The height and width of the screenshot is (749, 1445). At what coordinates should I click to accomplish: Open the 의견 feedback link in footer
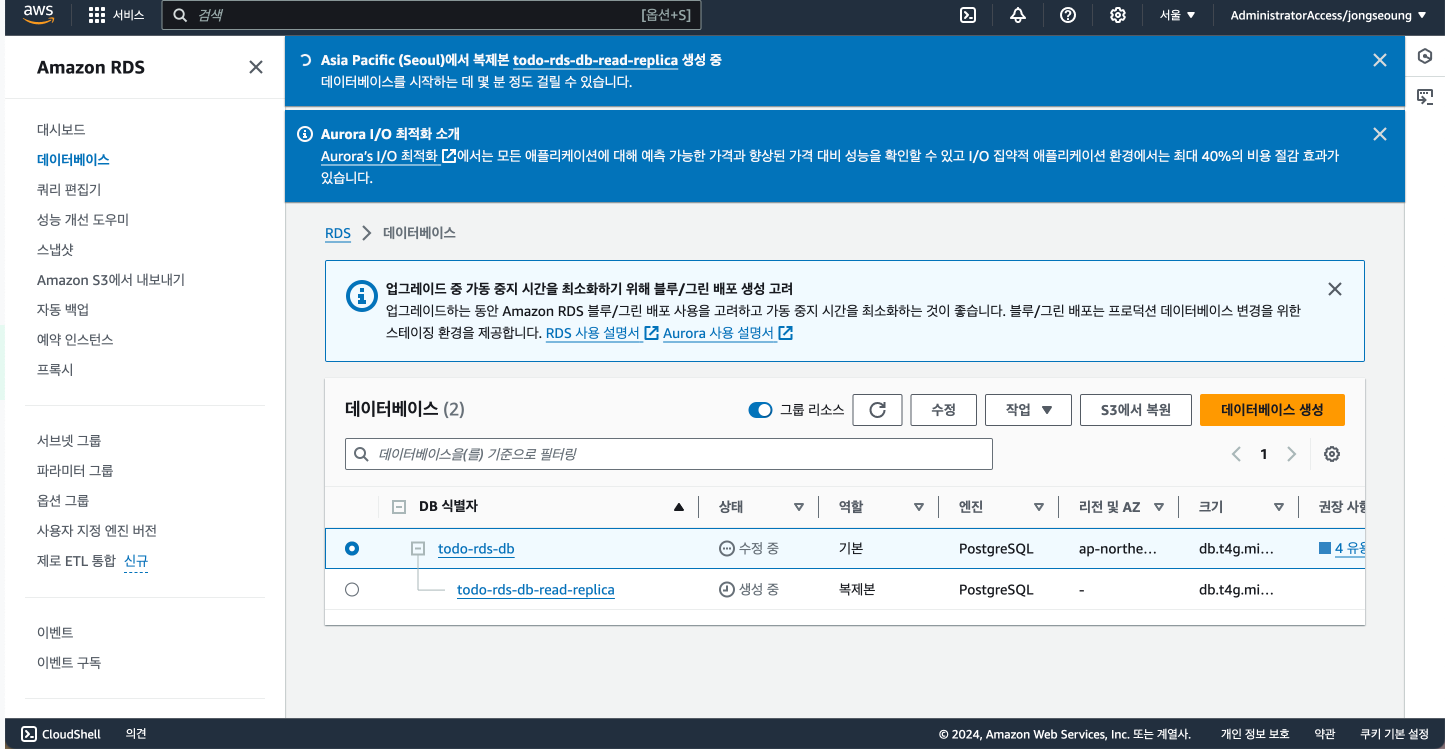coord(136,734)
